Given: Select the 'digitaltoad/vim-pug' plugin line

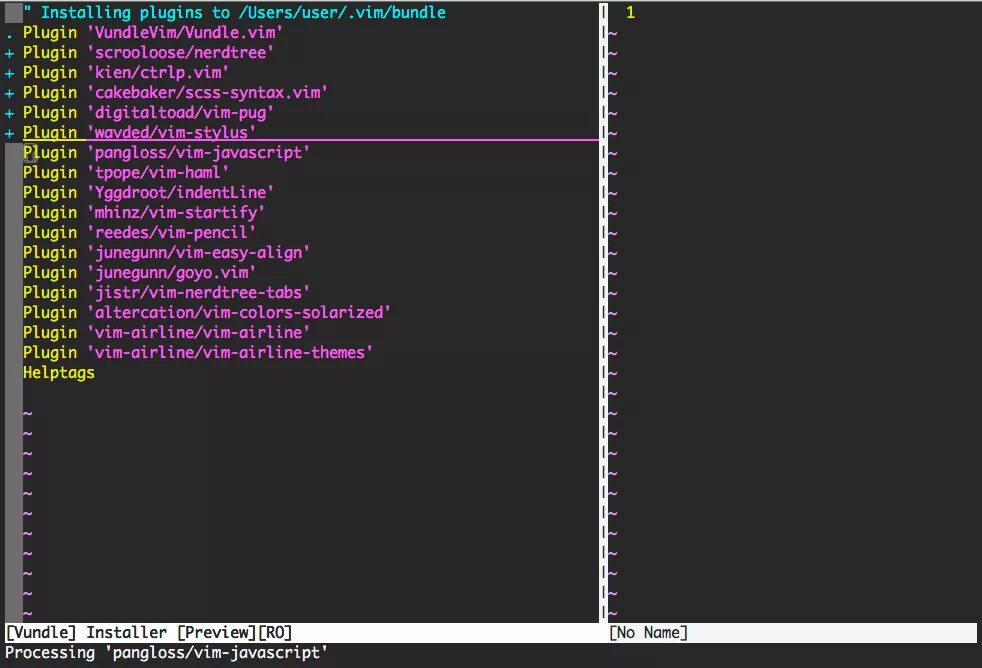Looking at the screenshot, I should [x=148, y=113].
